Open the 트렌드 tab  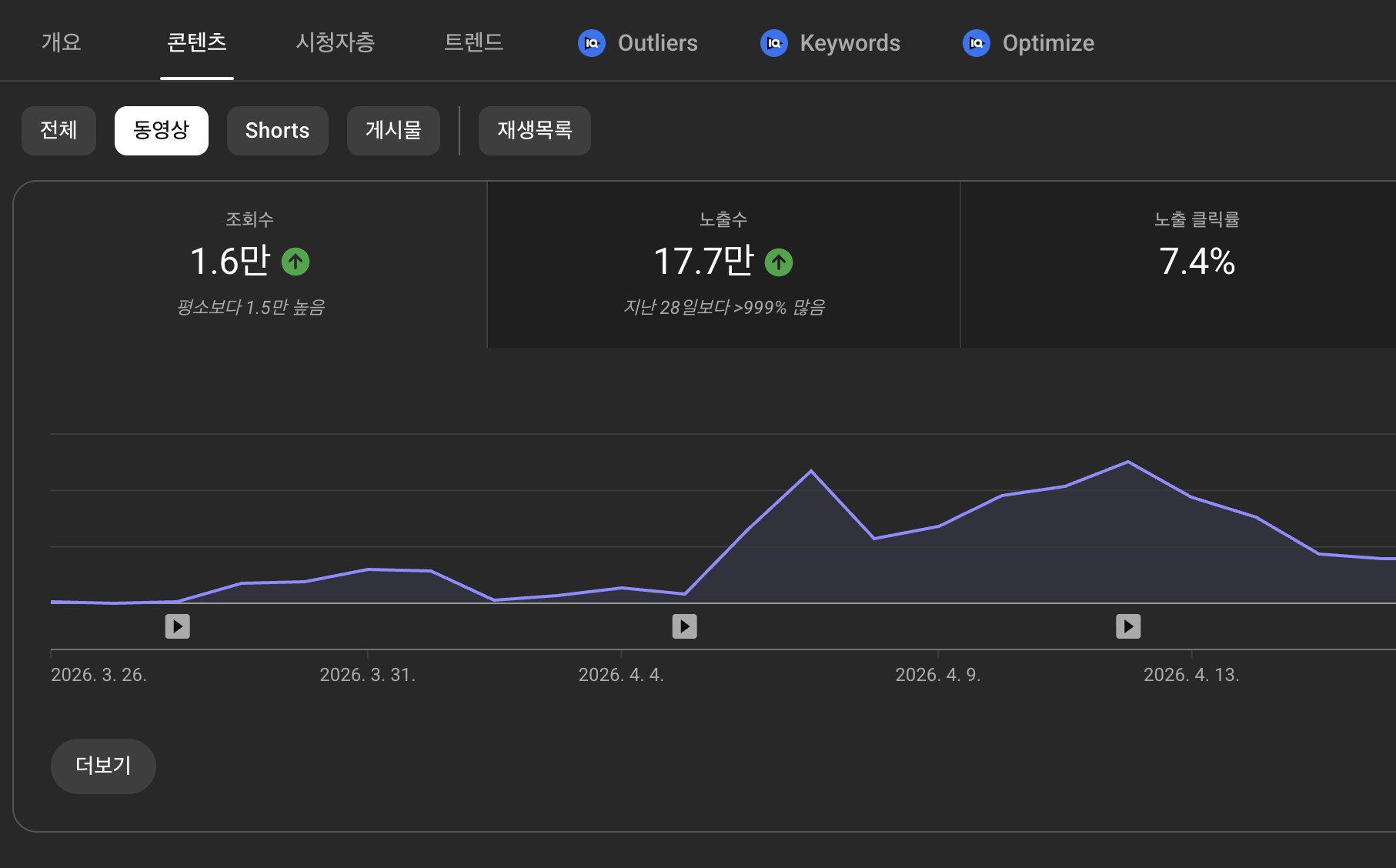point(474,42)
